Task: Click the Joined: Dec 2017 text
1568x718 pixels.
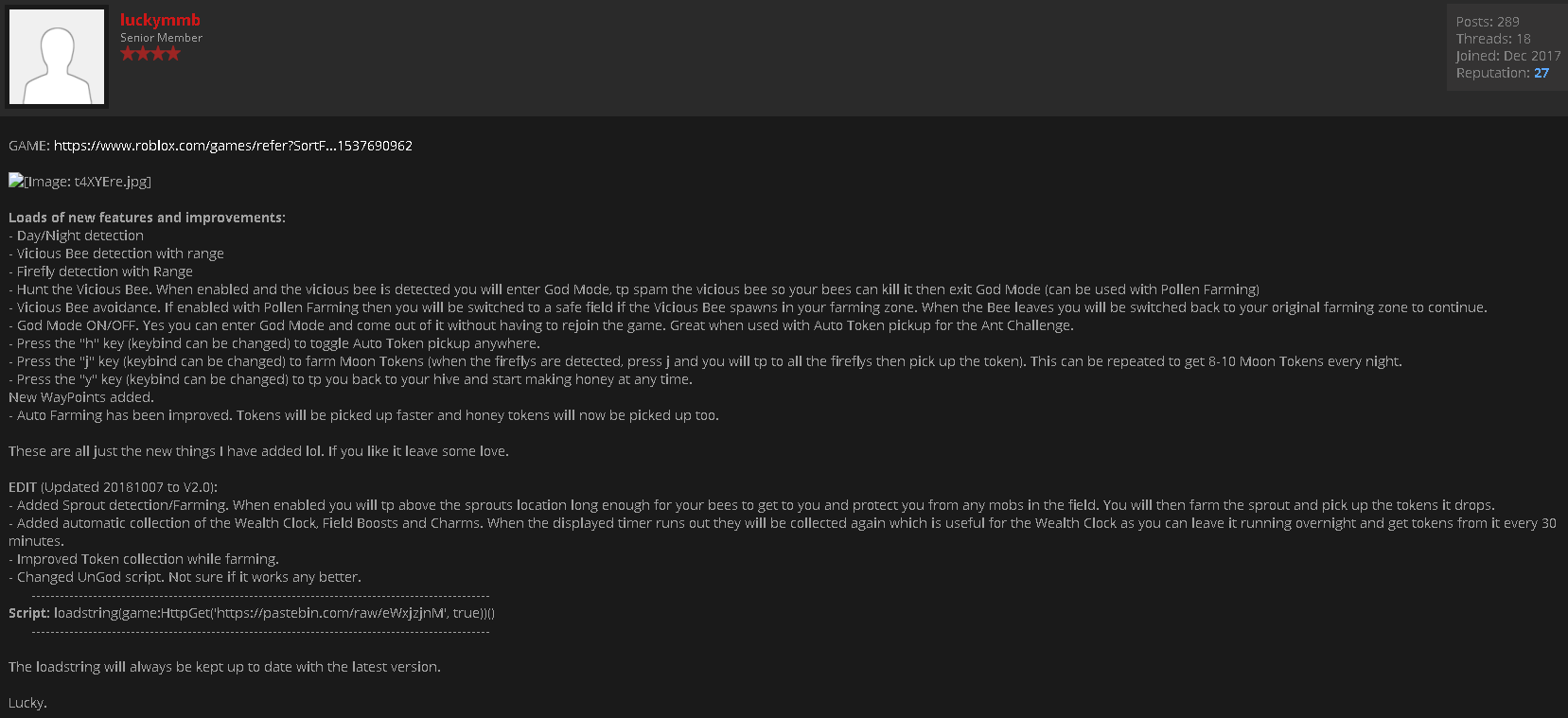Action: pos(1507,56)
